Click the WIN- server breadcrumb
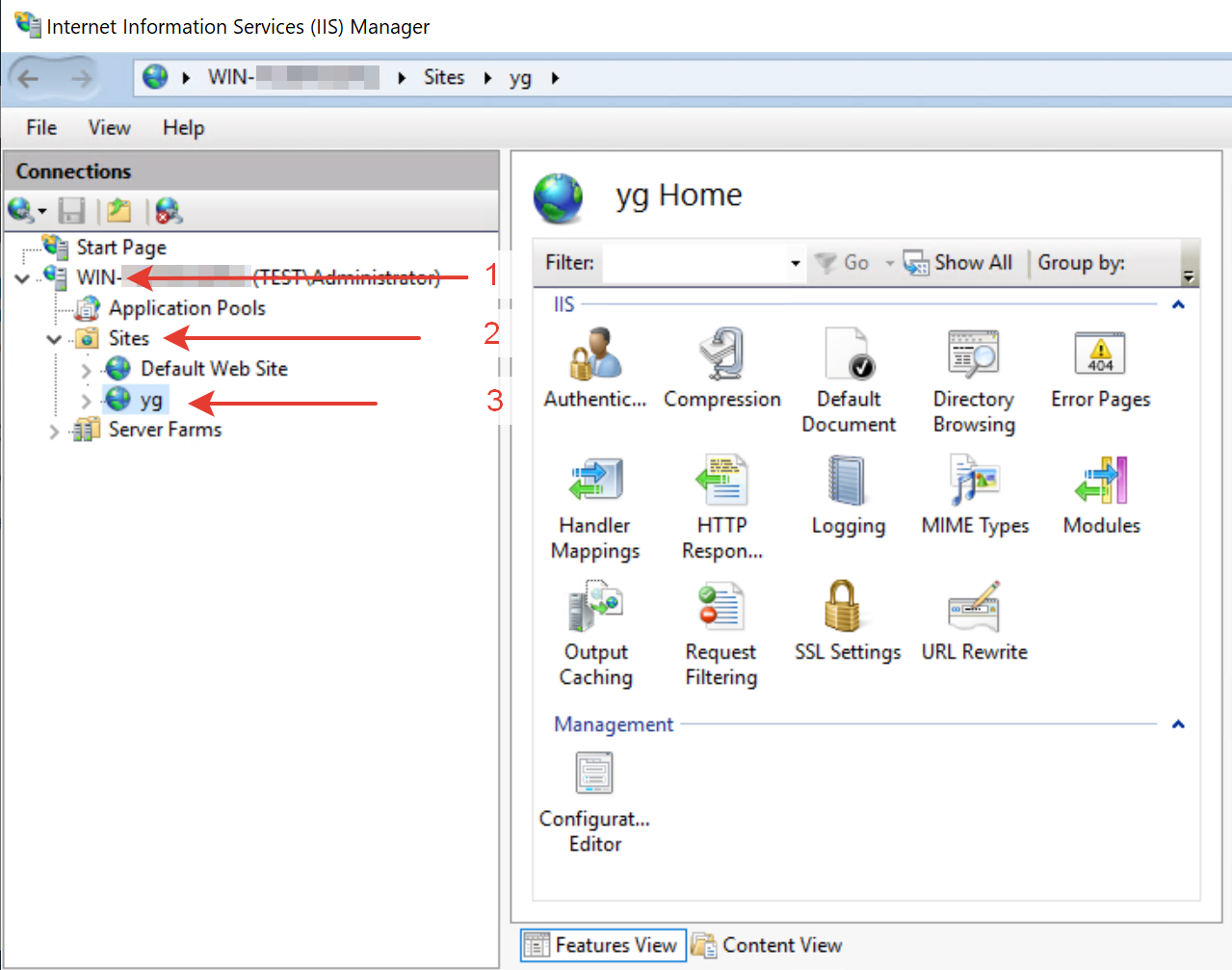 [x=293, y=77]
